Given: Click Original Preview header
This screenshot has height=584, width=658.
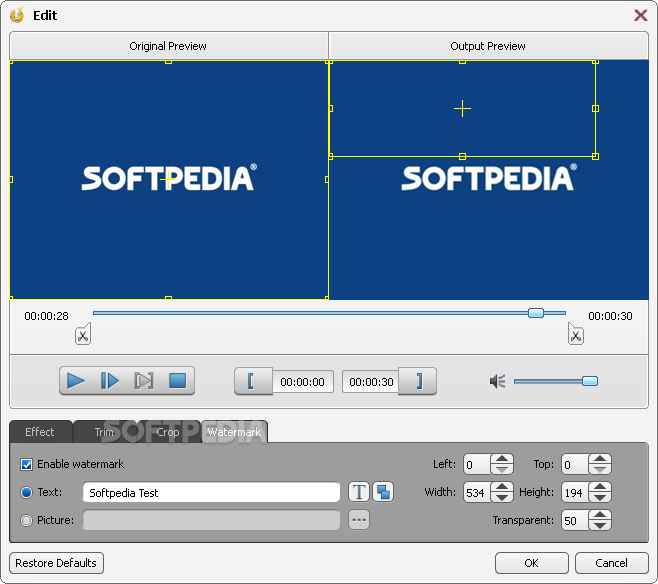Looking at the screenshot, I should [x=168, y=46].
